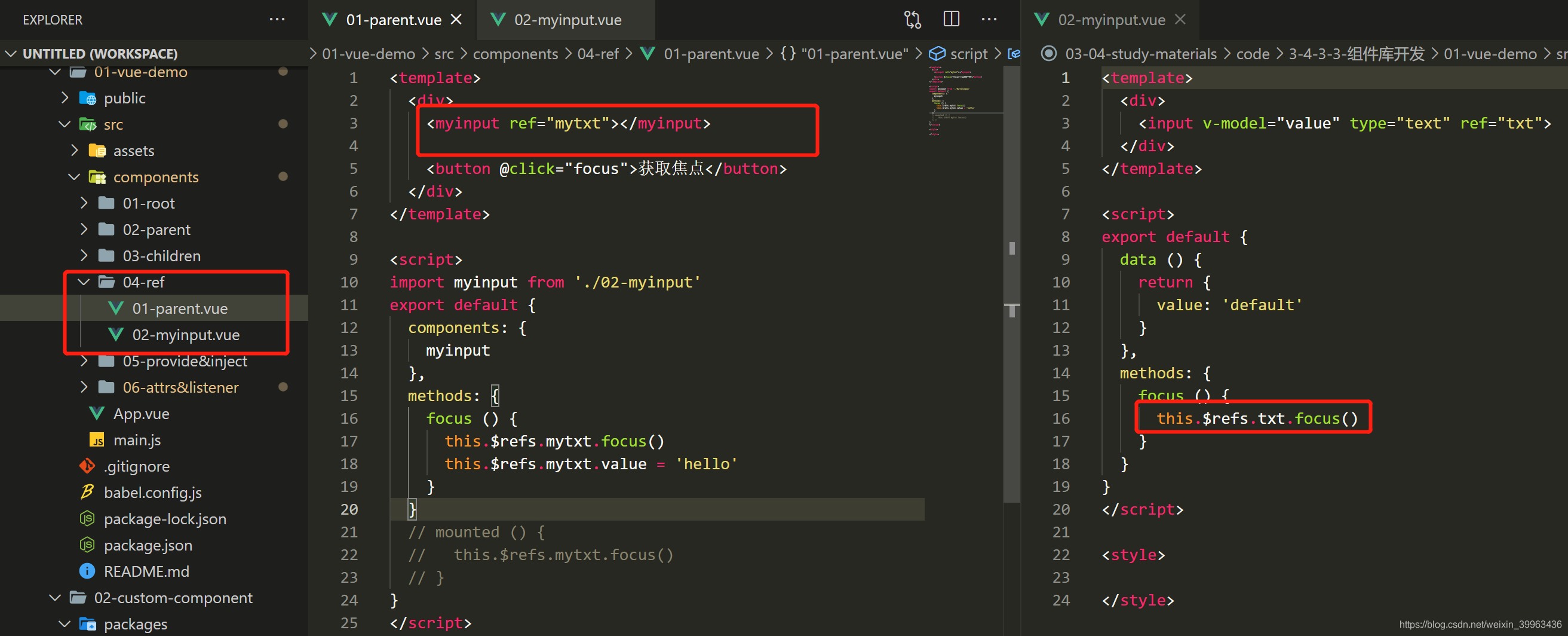Collapse the UNTITLED (WORKSPACE) section
The width and height of the screenshot is (1568, 636).
click(x=10, y=54)
